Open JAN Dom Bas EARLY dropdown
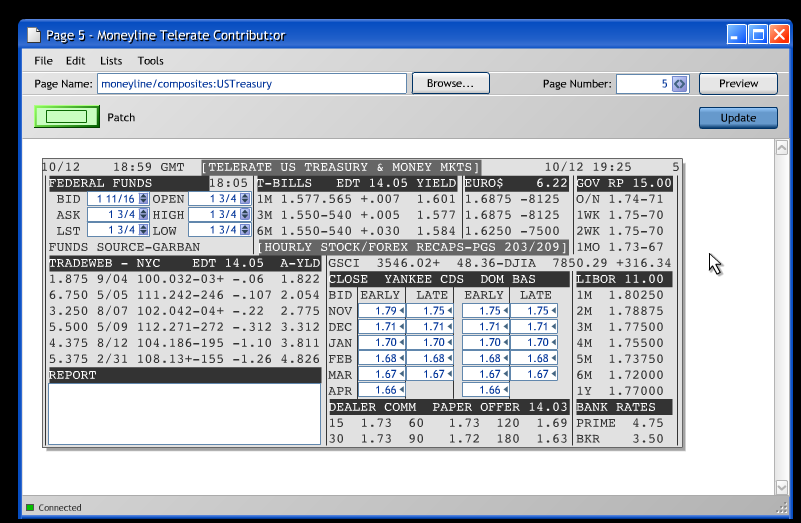Viewport: 801px width, 523px height. tap(505, 342)
